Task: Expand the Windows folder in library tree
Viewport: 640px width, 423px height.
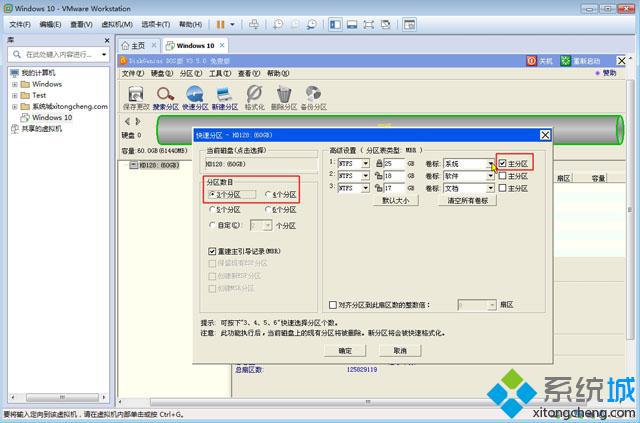Action: pos(15,85)
